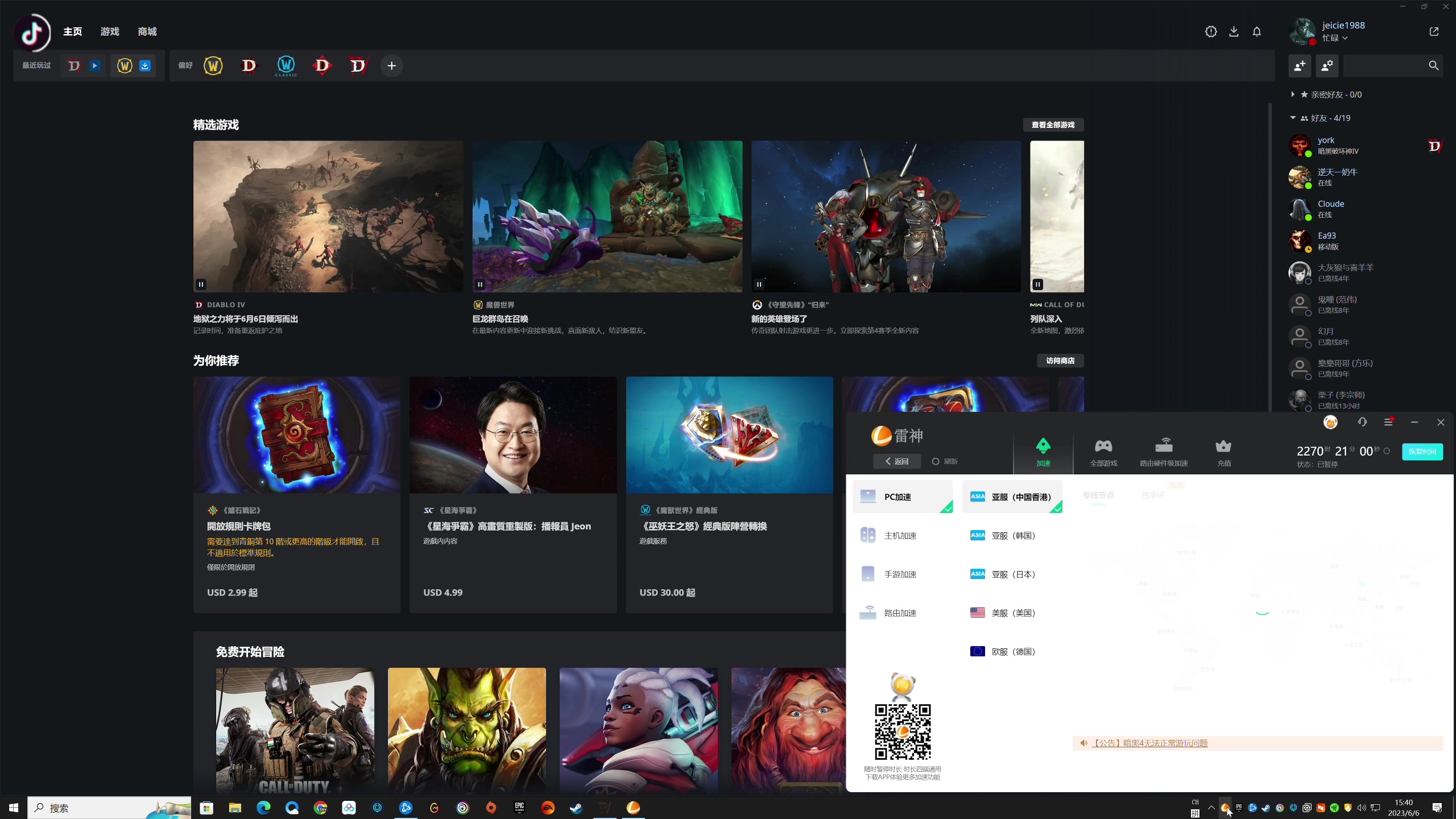Click the Windows search box
The image size is (1456, 819).
tap(109, 808)
